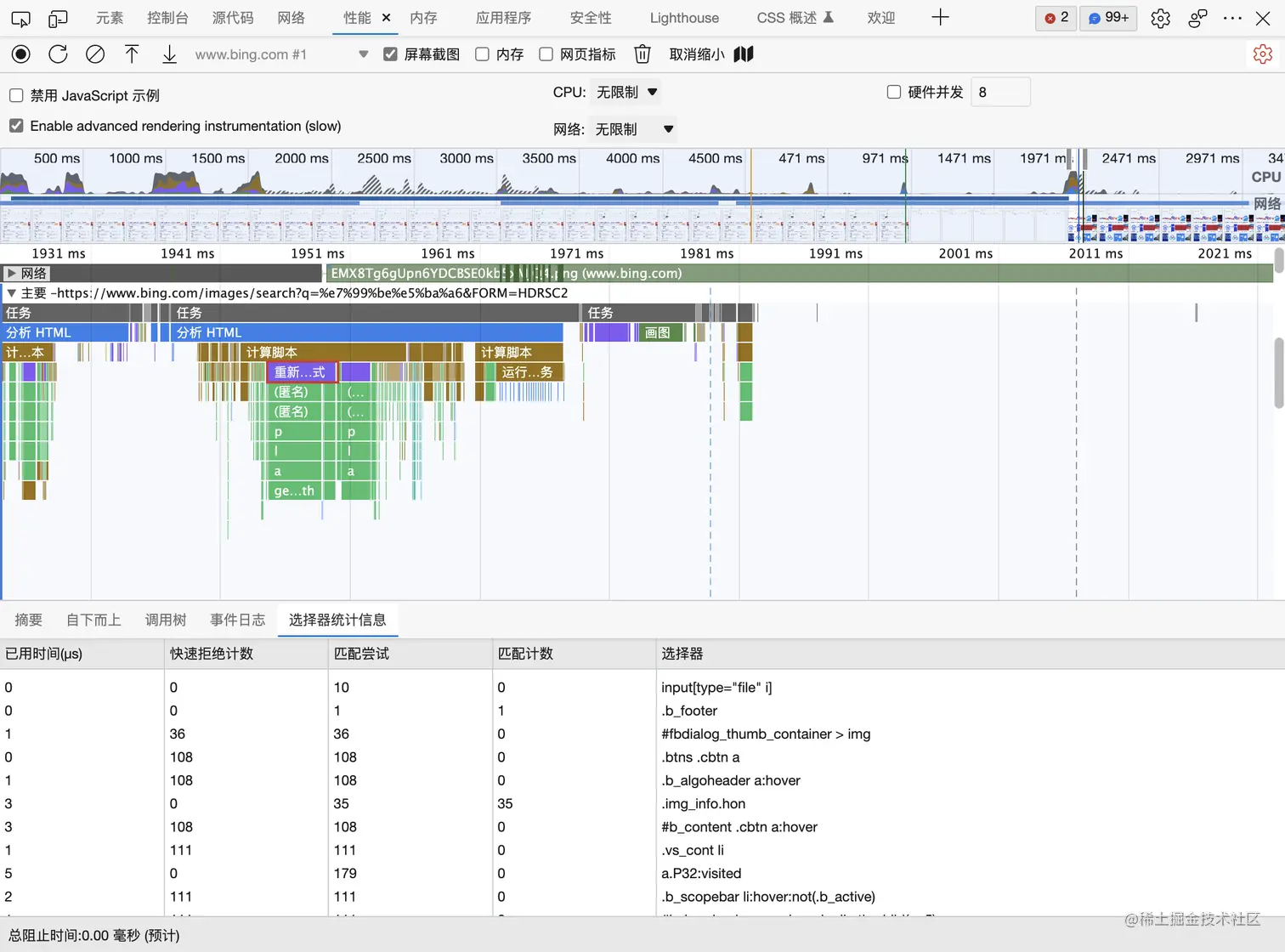Click the bing.com network request bar

coord(799,274)
